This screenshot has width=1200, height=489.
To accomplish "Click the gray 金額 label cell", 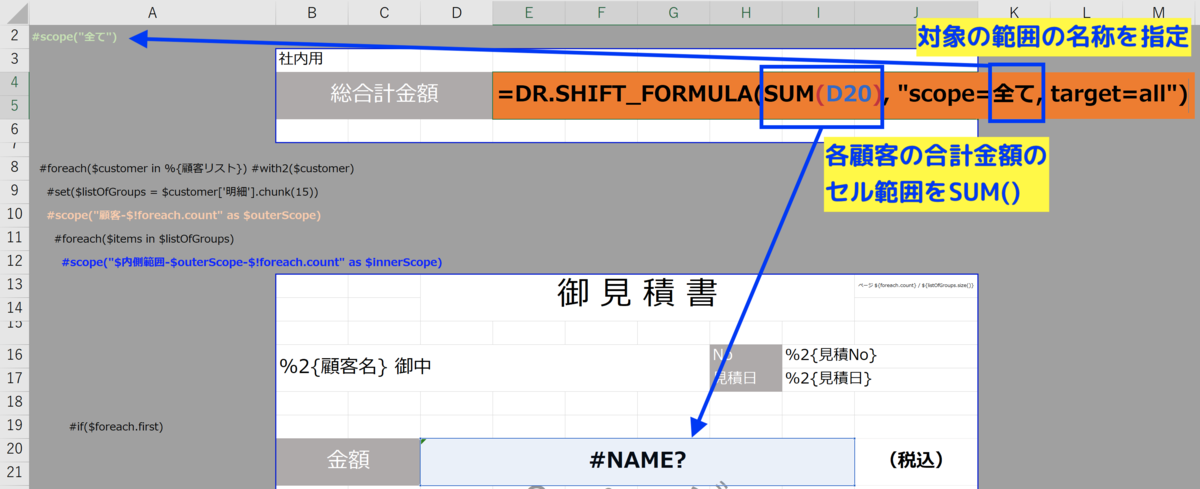I will 348,460.
